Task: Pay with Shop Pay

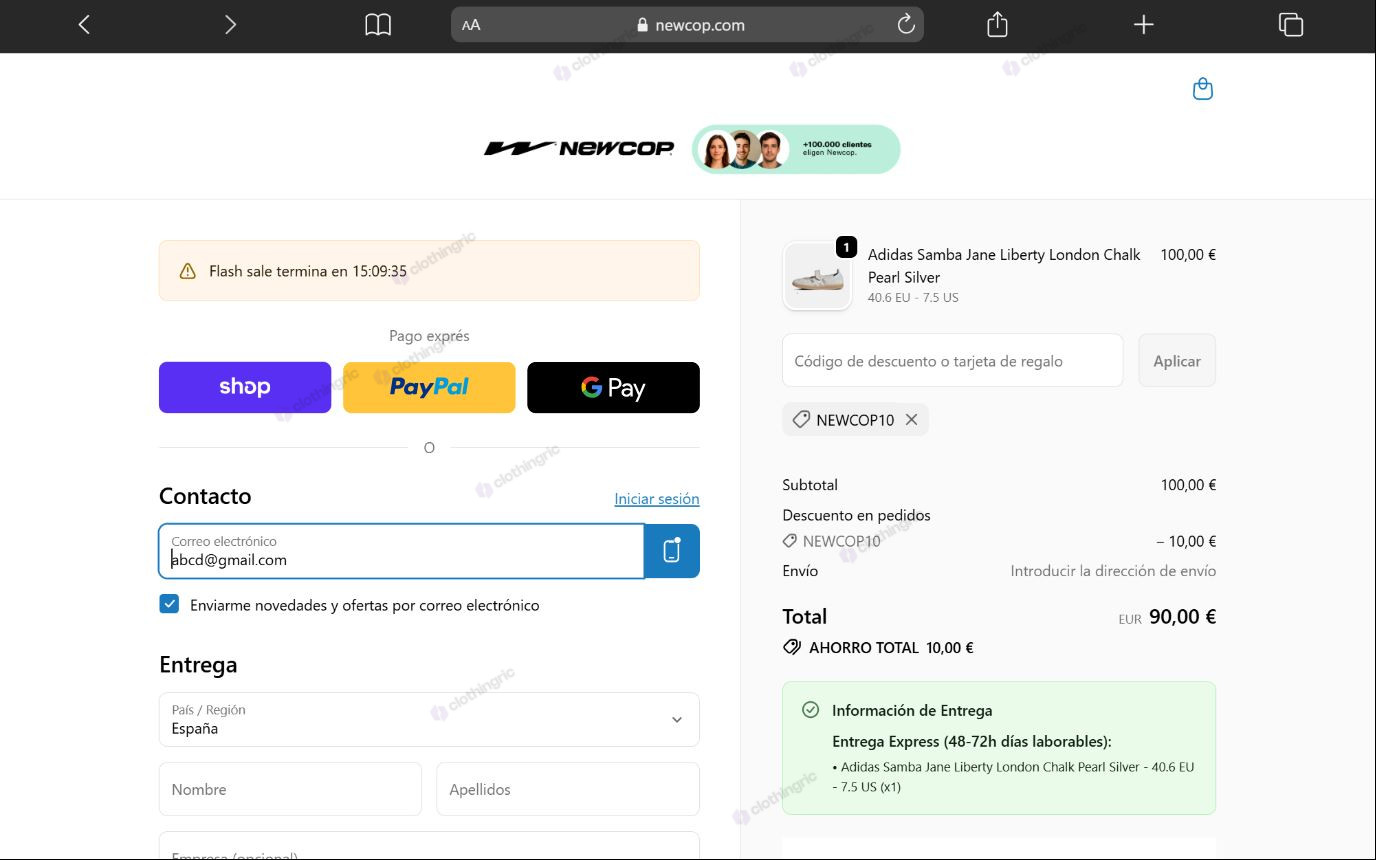Action: [245, 387]
